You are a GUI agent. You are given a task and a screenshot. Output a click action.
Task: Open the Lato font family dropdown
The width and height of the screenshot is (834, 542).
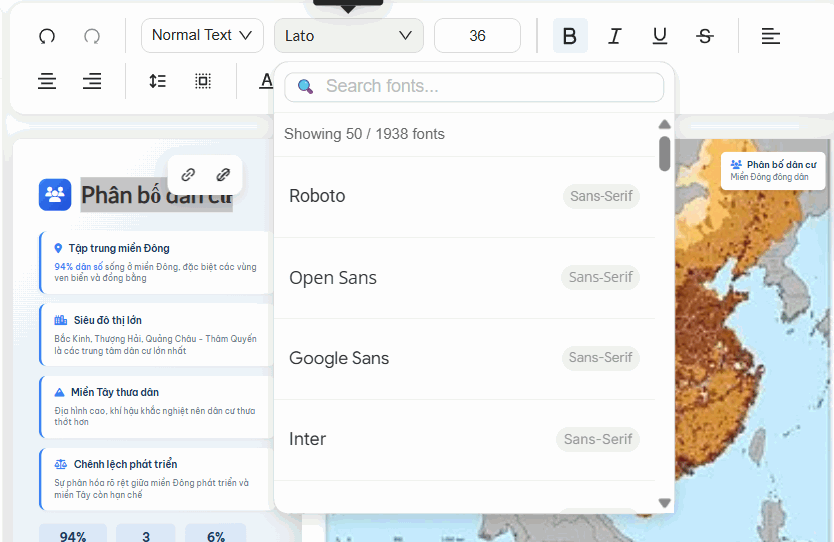pos(349,36)
